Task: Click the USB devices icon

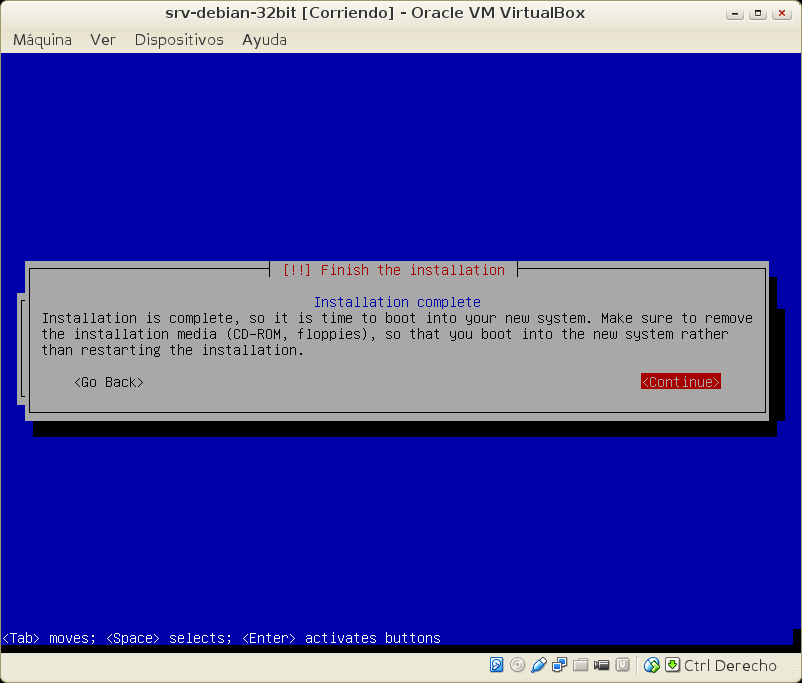Action: point(538,665)
